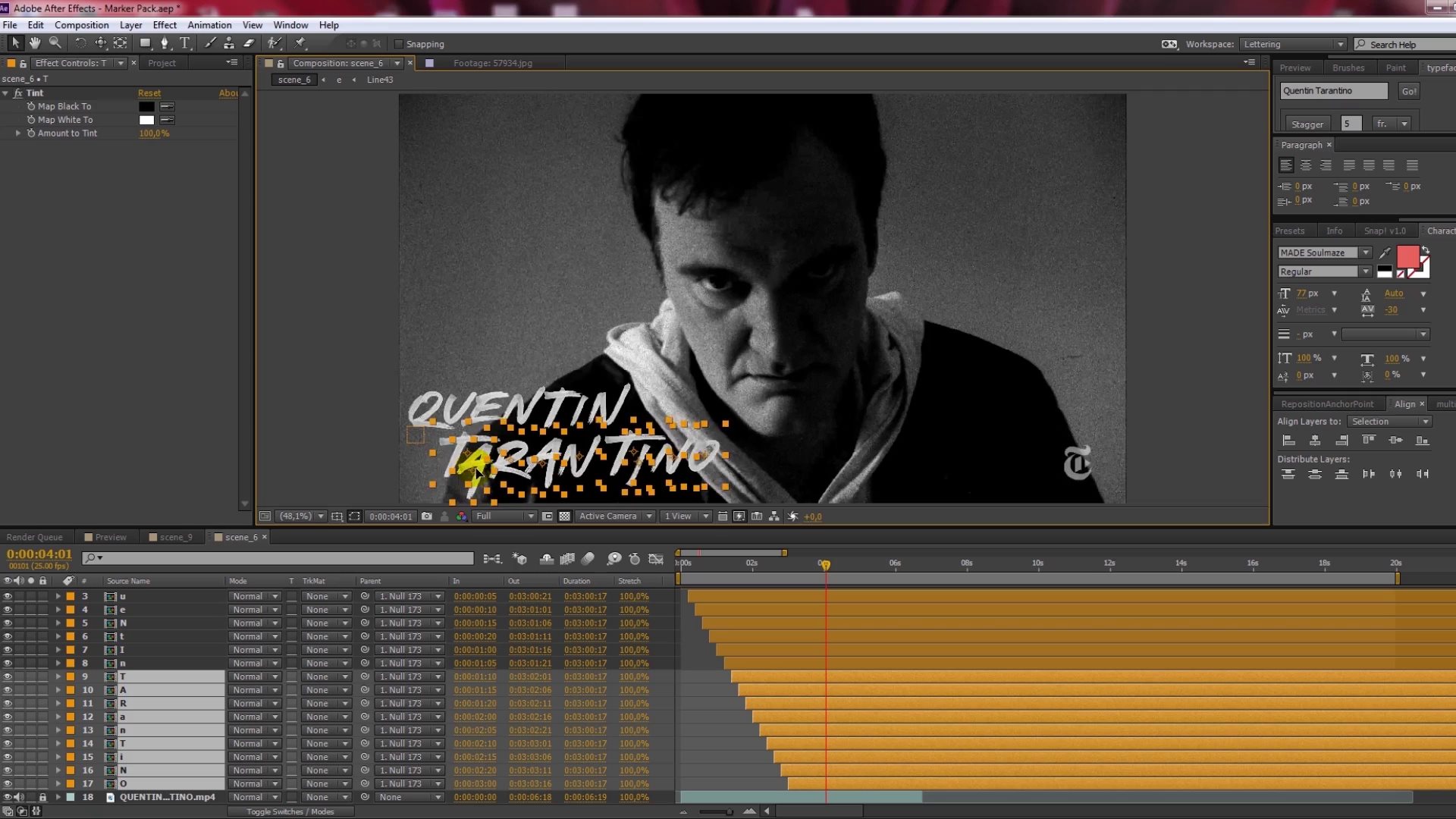
Task: Expand the Amount to Tint property
Action: [18, 133]
